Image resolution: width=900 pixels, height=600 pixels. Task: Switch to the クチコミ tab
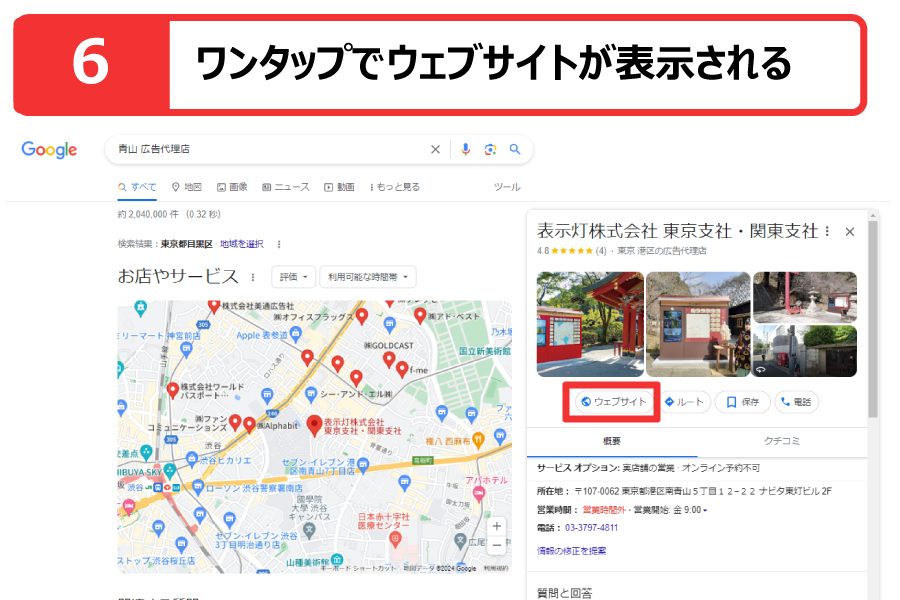click(x=782, y=442)
